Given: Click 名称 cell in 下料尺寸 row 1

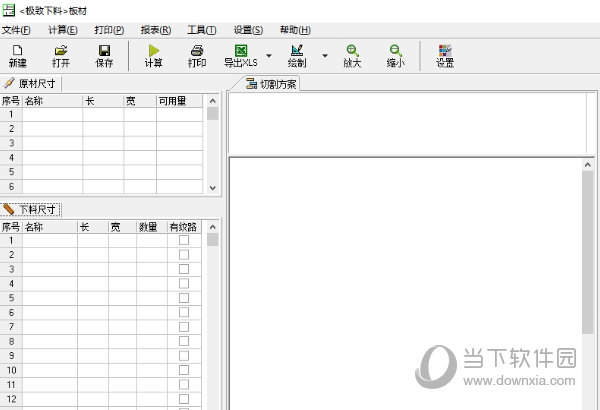Looking at the screenshot, I should tap(50, 240).
